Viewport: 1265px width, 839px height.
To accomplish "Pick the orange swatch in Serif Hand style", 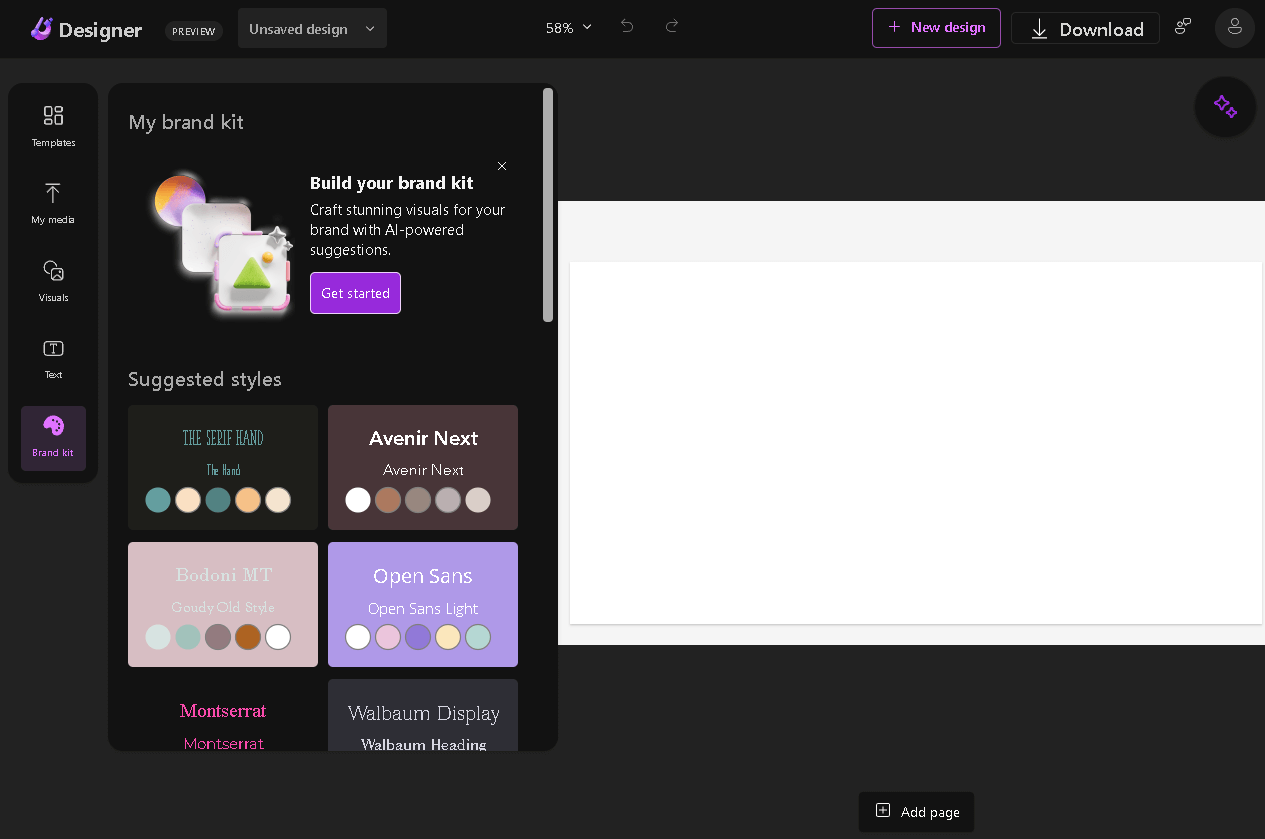I will (x=248, y=500).
